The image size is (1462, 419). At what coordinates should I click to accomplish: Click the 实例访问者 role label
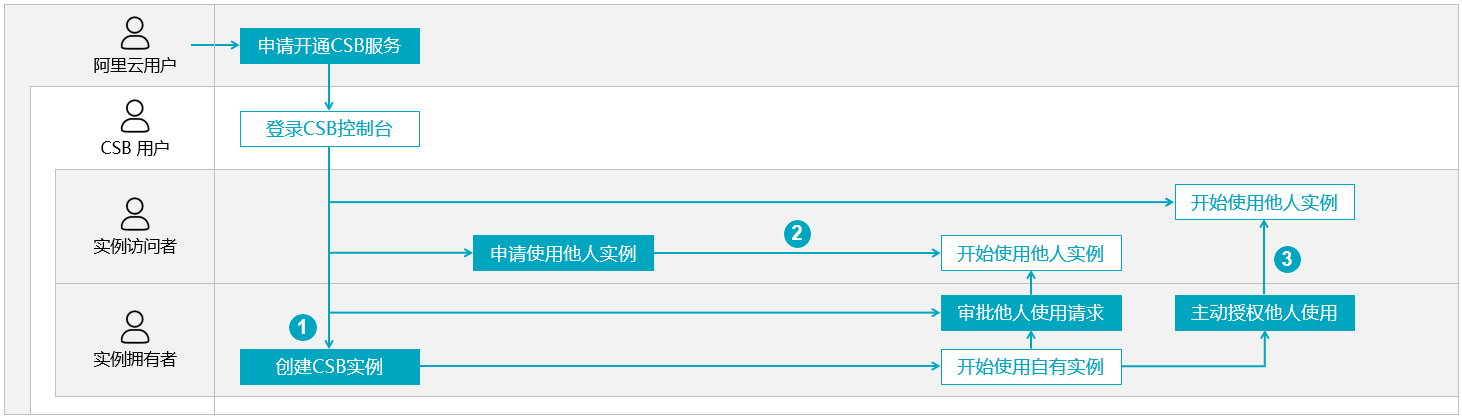point(135,246)
